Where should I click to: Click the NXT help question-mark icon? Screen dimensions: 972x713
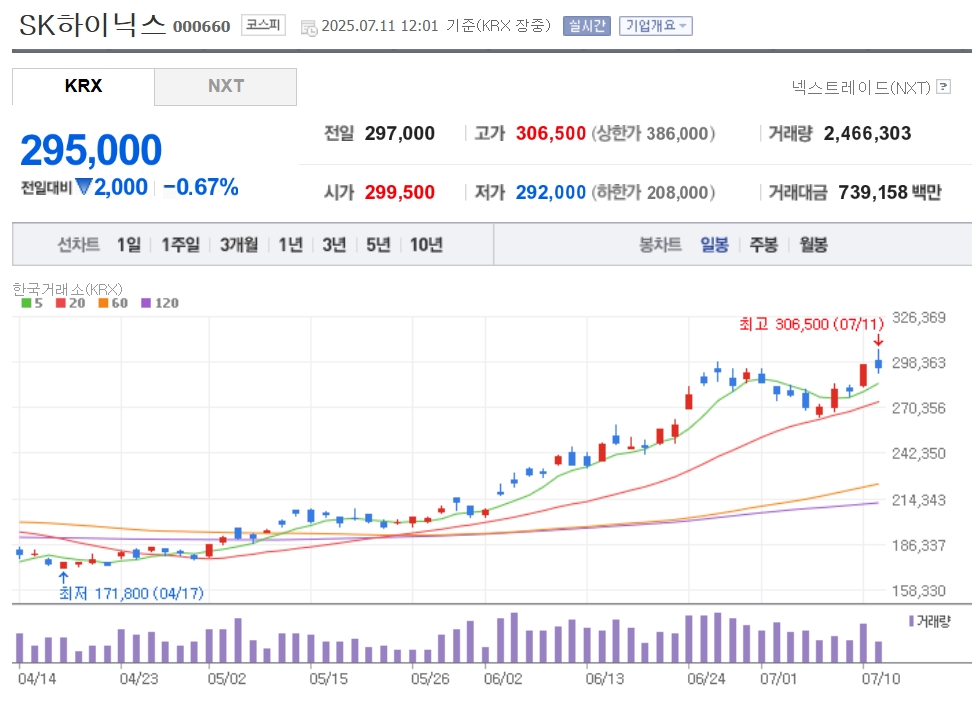coord(943,87)
